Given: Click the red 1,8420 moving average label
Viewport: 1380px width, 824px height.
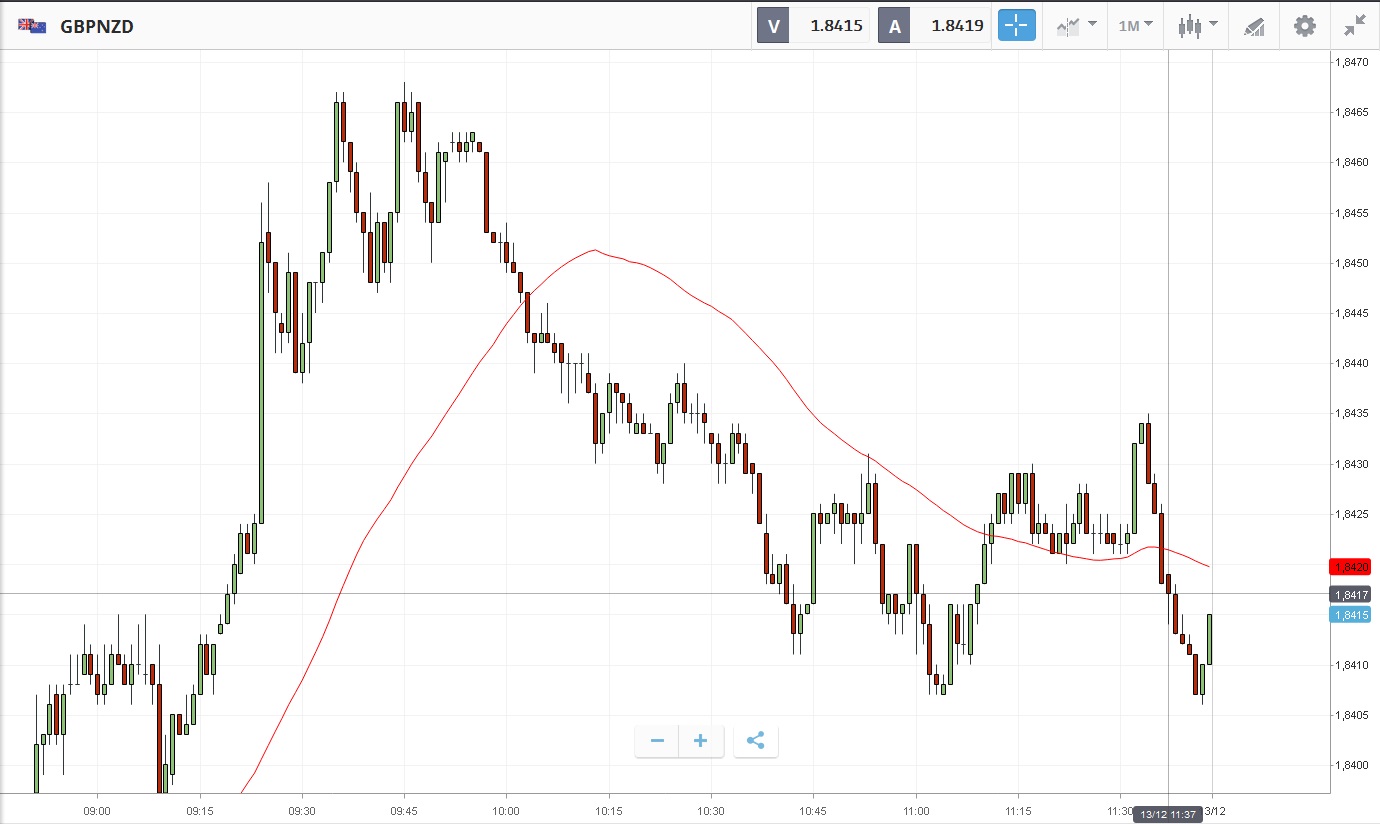Looking at the screenshot, I should pyautogui.click(x=1350, y=566).
